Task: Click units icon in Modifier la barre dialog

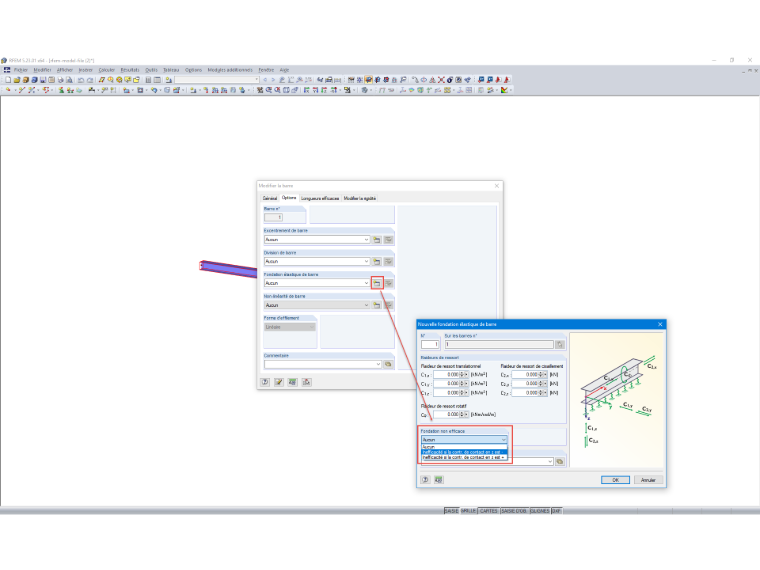Action: point(292,382)
